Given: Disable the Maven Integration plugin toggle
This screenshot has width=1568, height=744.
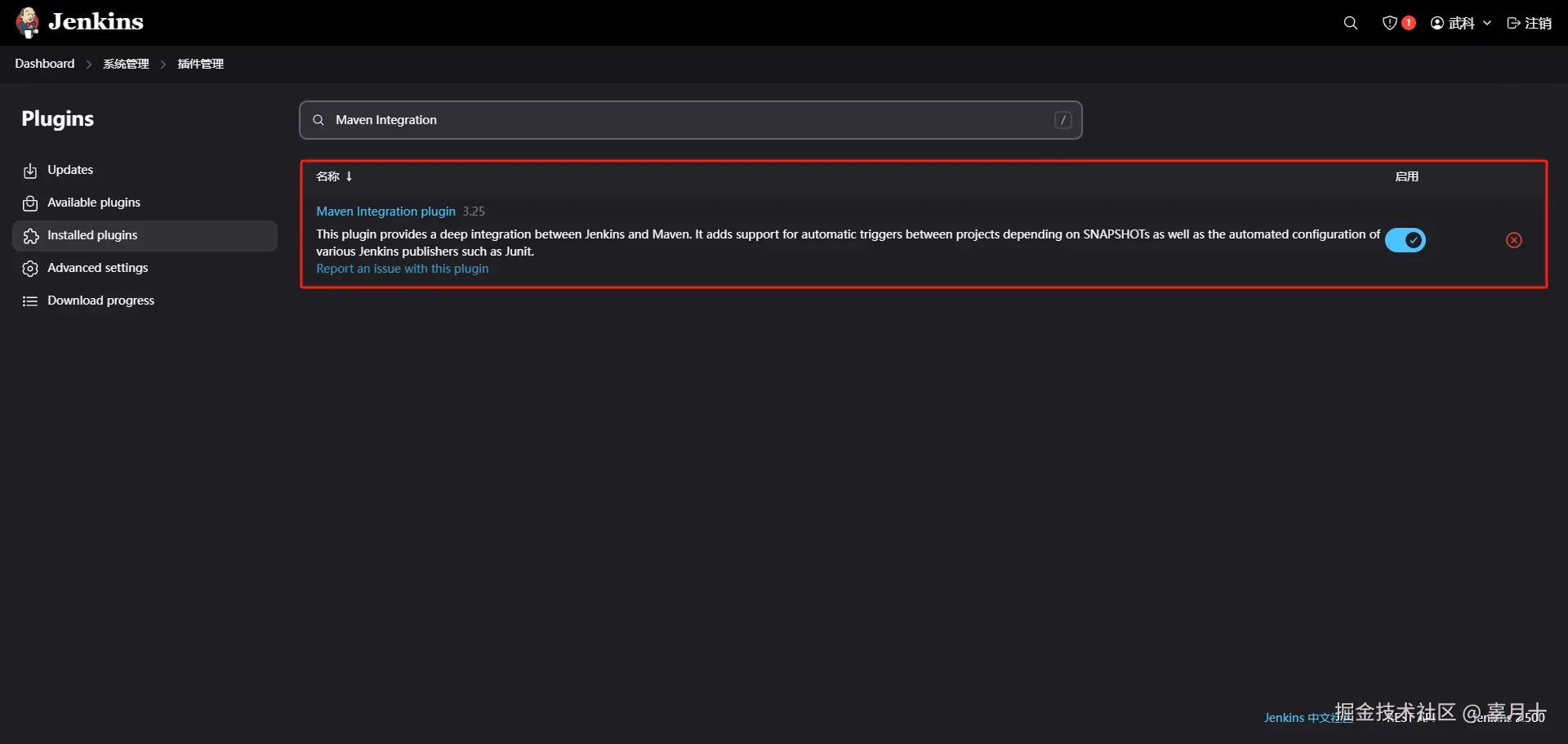Looking at the screenshot, I should click(1405, 240).
